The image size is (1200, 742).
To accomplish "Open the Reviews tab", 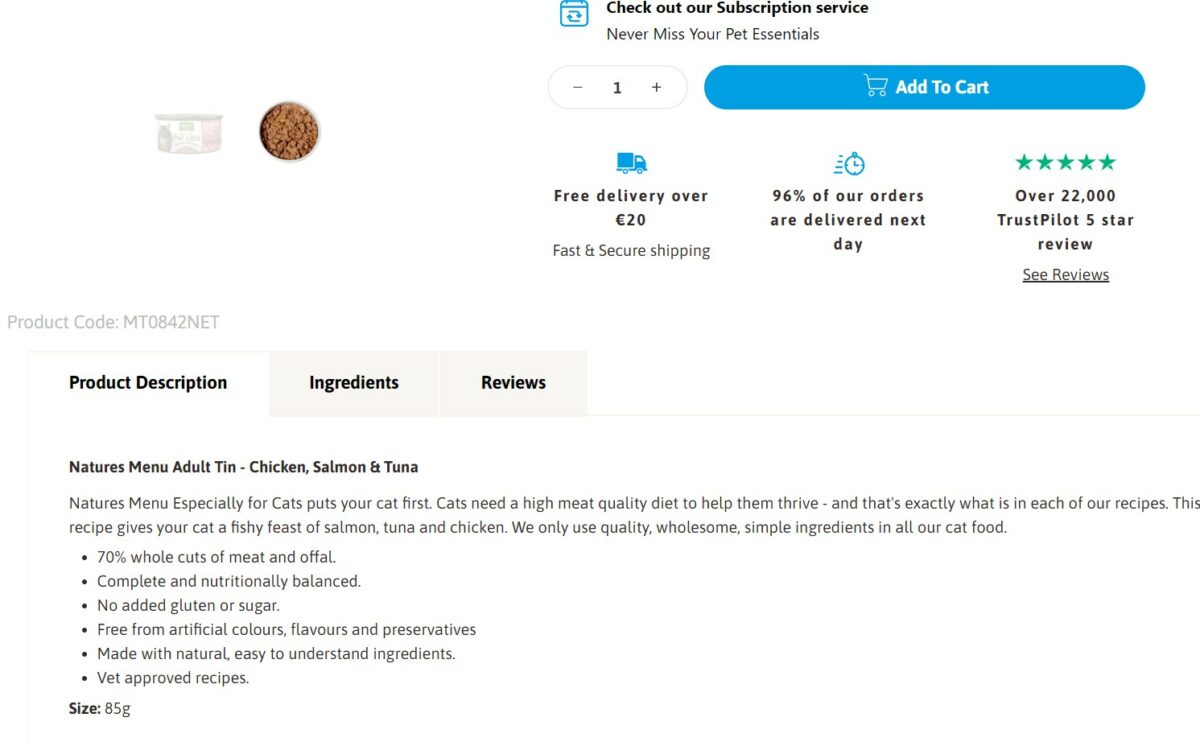I will 513,383.
